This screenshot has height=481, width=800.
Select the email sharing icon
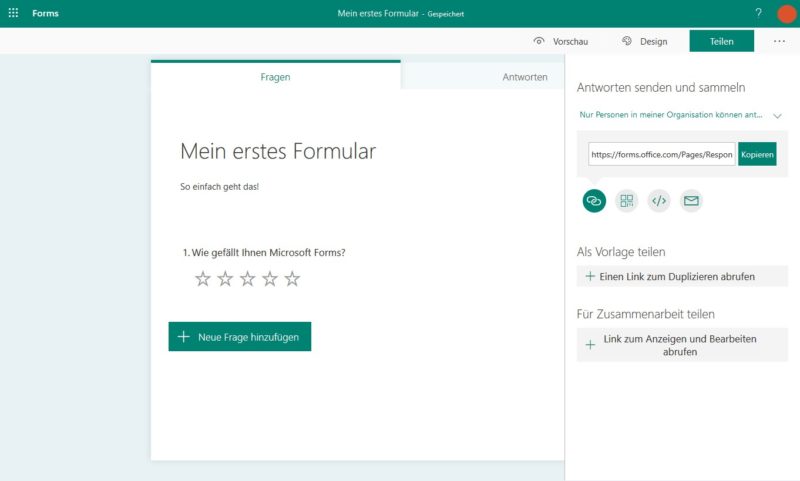(691, 200)
